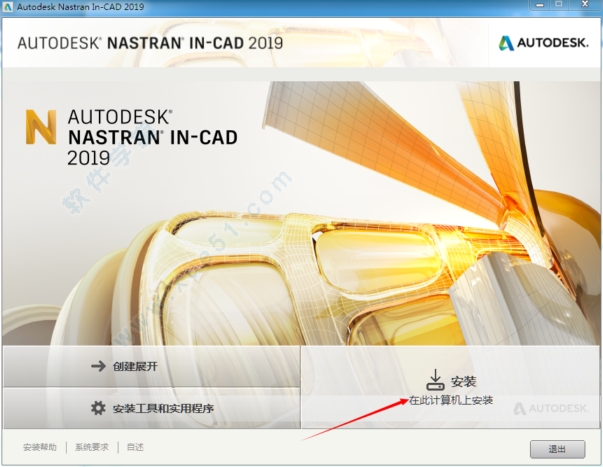Minimize the installer window
Screen dimensions: 603x467
click(x=540, y=5)
